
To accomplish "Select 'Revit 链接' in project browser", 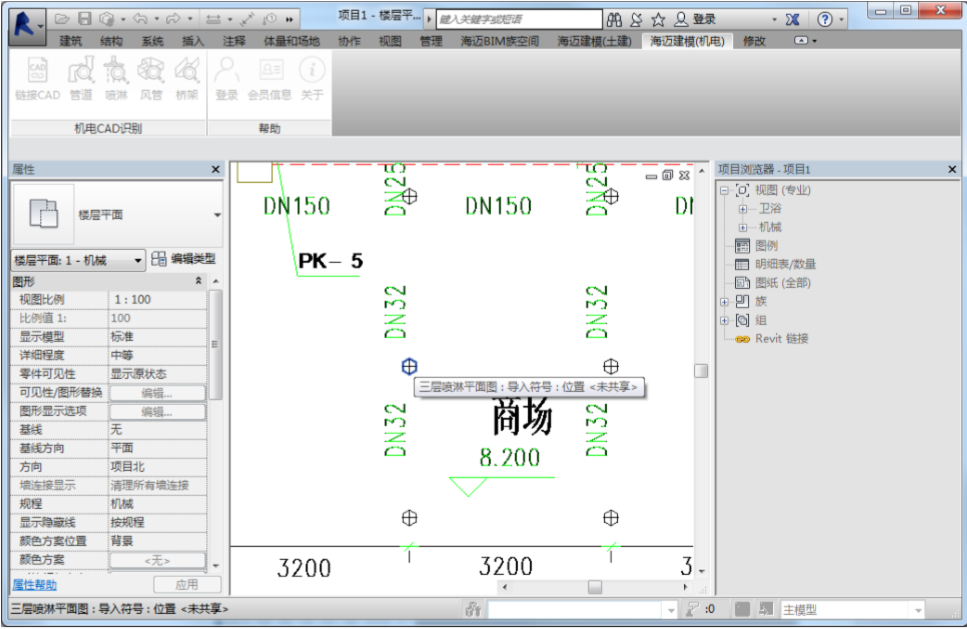I will [782, 339].
